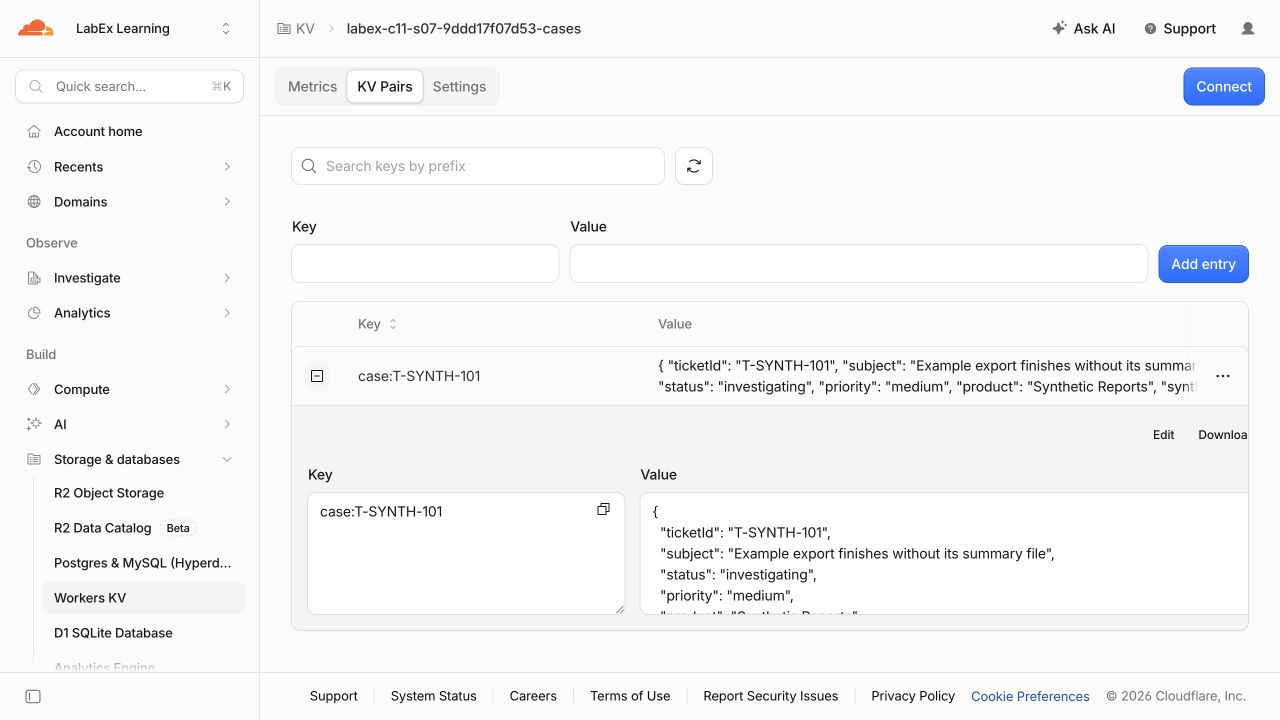The height and width of the screenshot is (720, 1280).
Task: Toggle the sidebar collapse icon
Action: click(33, 696)
